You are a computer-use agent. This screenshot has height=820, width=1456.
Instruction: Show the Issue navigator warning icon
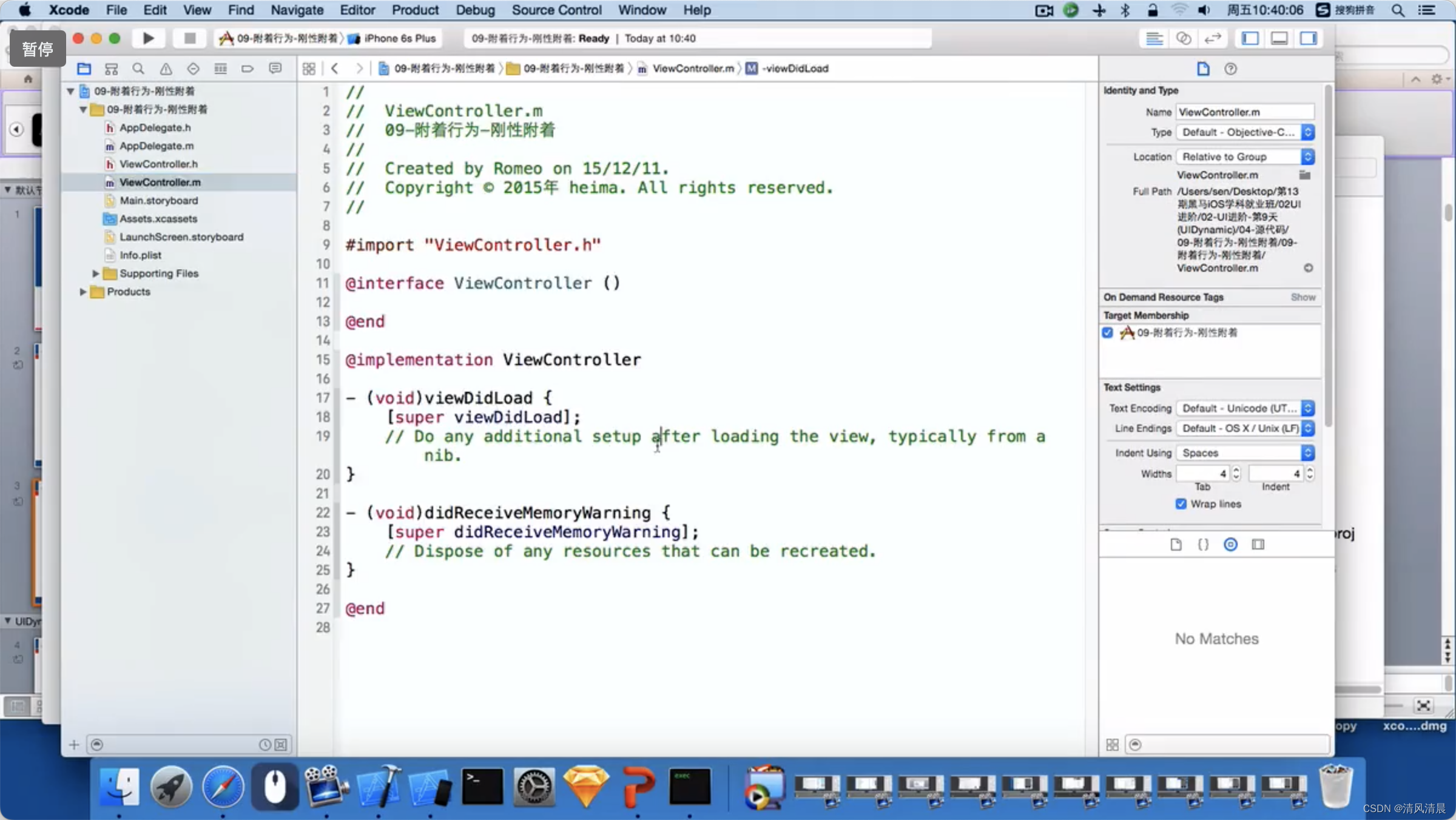pos(166,69)
